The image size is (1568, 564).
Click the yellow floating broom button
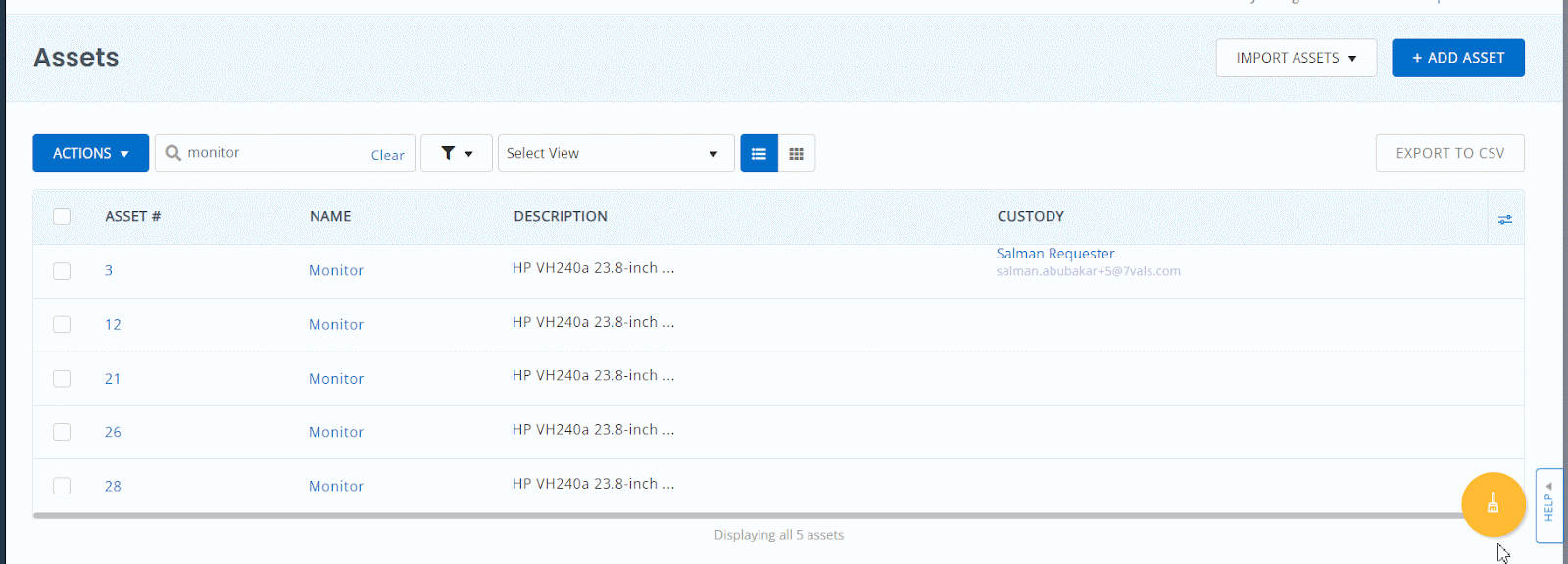(x=1493, y=504)
